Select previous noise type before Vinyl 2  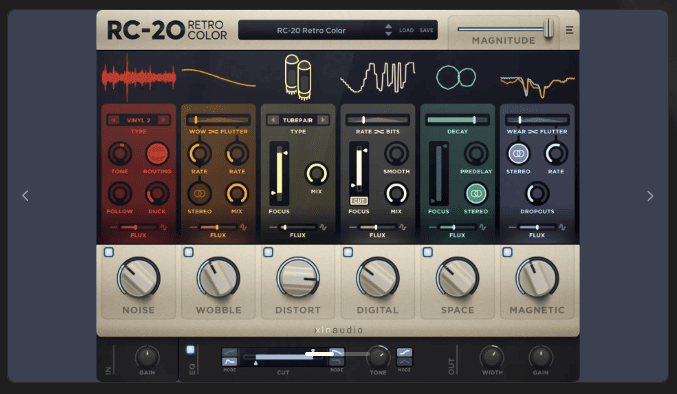coord(114,120)
